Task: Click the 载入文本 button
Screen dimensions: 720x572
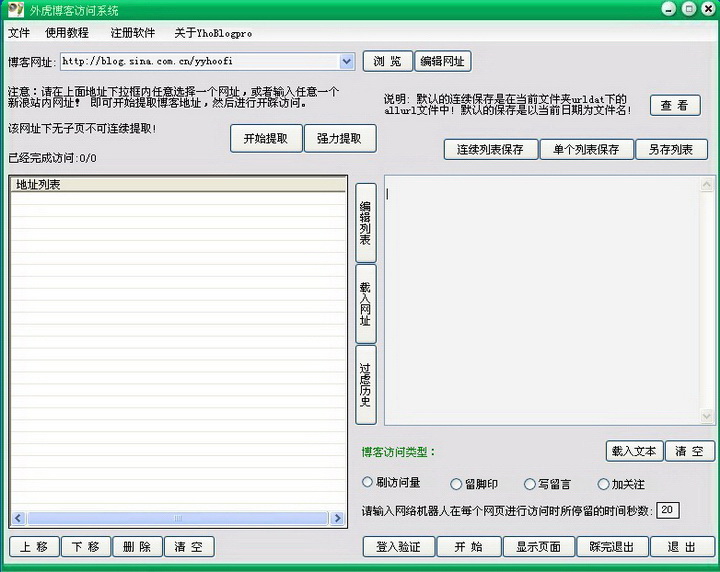Action: [x=634, y=451]
